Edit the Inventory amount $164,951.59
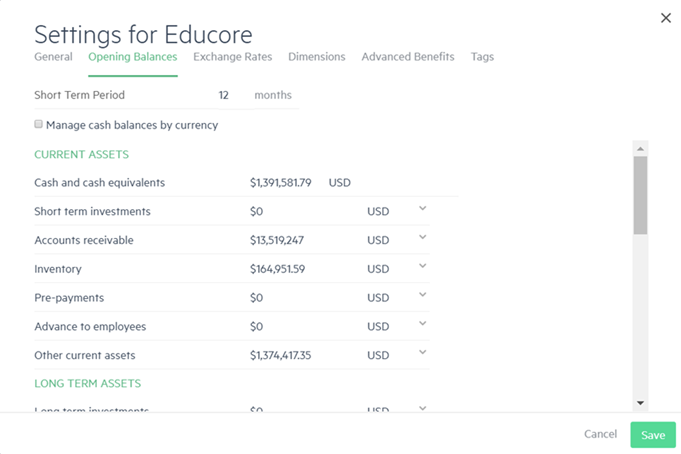Screen dimensions: 681x454 (277, 269)
